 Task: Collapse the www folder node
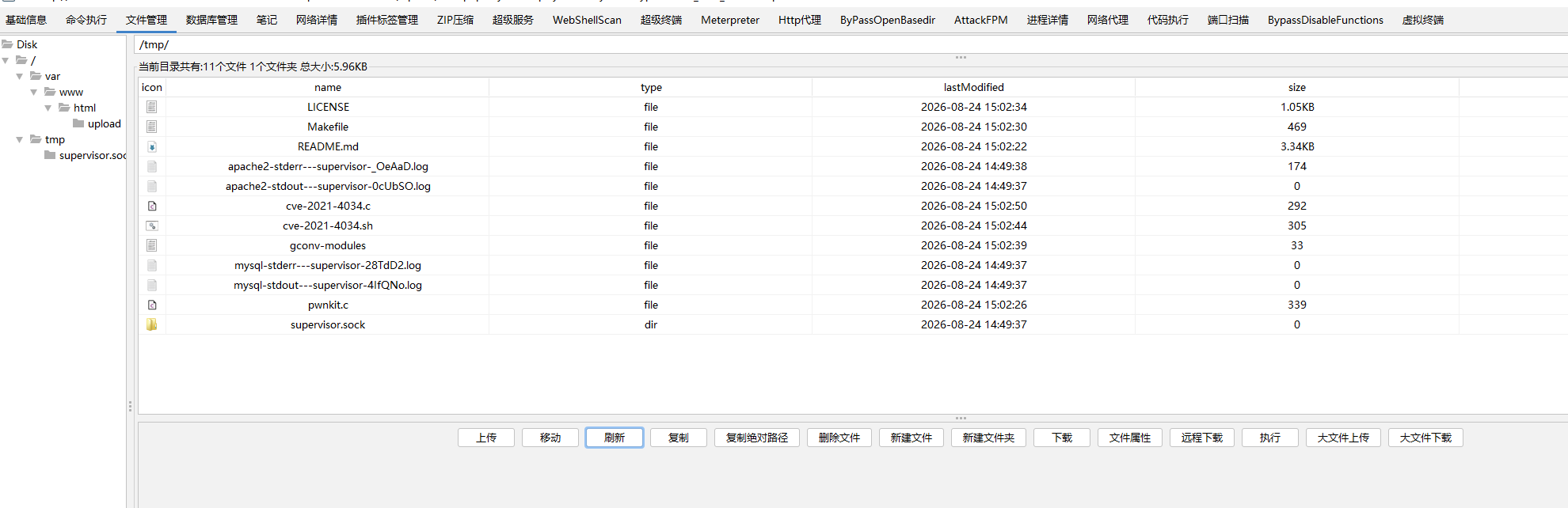34,92
